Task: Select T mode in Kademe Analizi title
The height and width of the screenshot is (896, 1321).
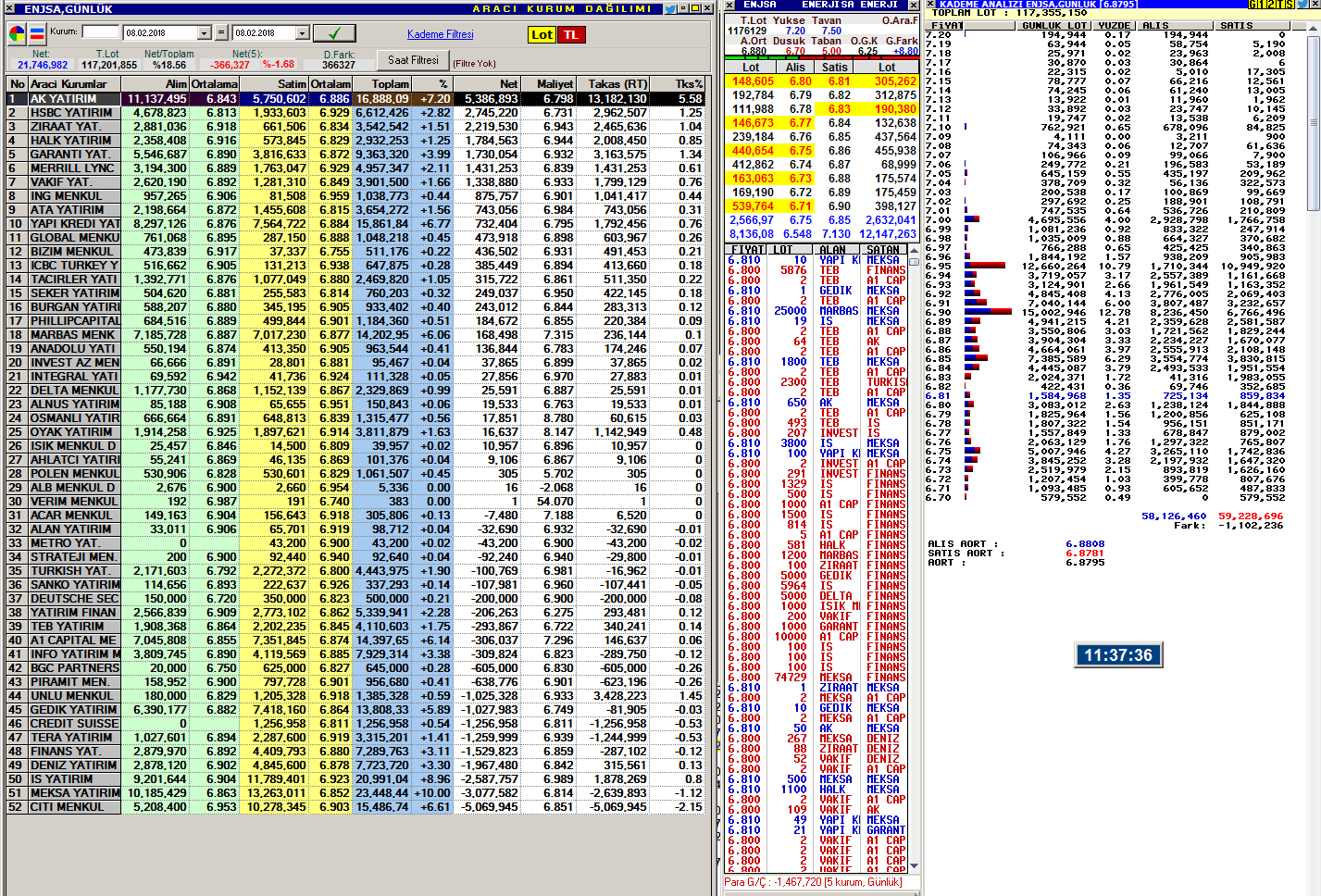Action: (1280, 5)
